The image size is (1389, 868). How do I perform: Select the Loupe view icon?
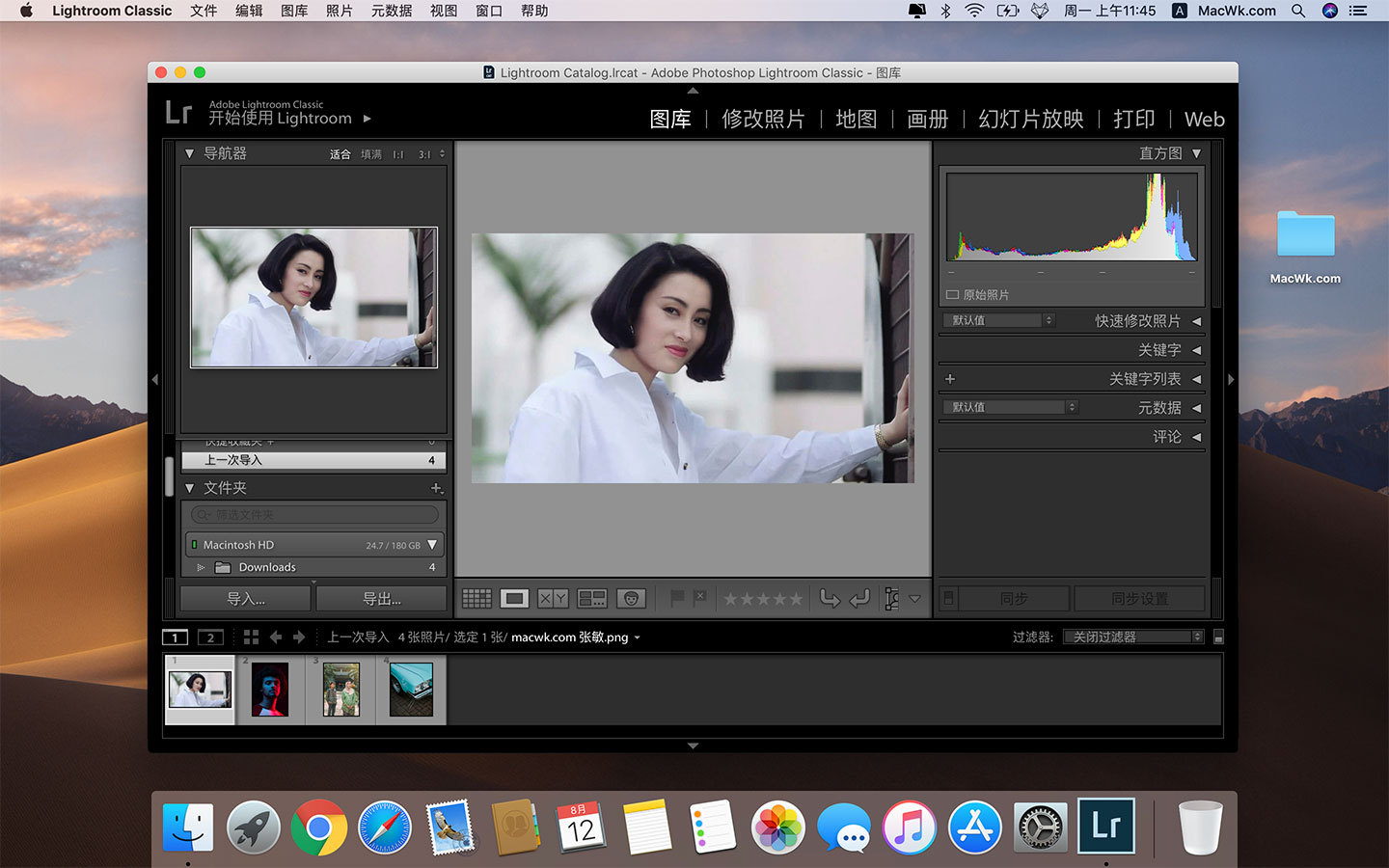[514, 599]
